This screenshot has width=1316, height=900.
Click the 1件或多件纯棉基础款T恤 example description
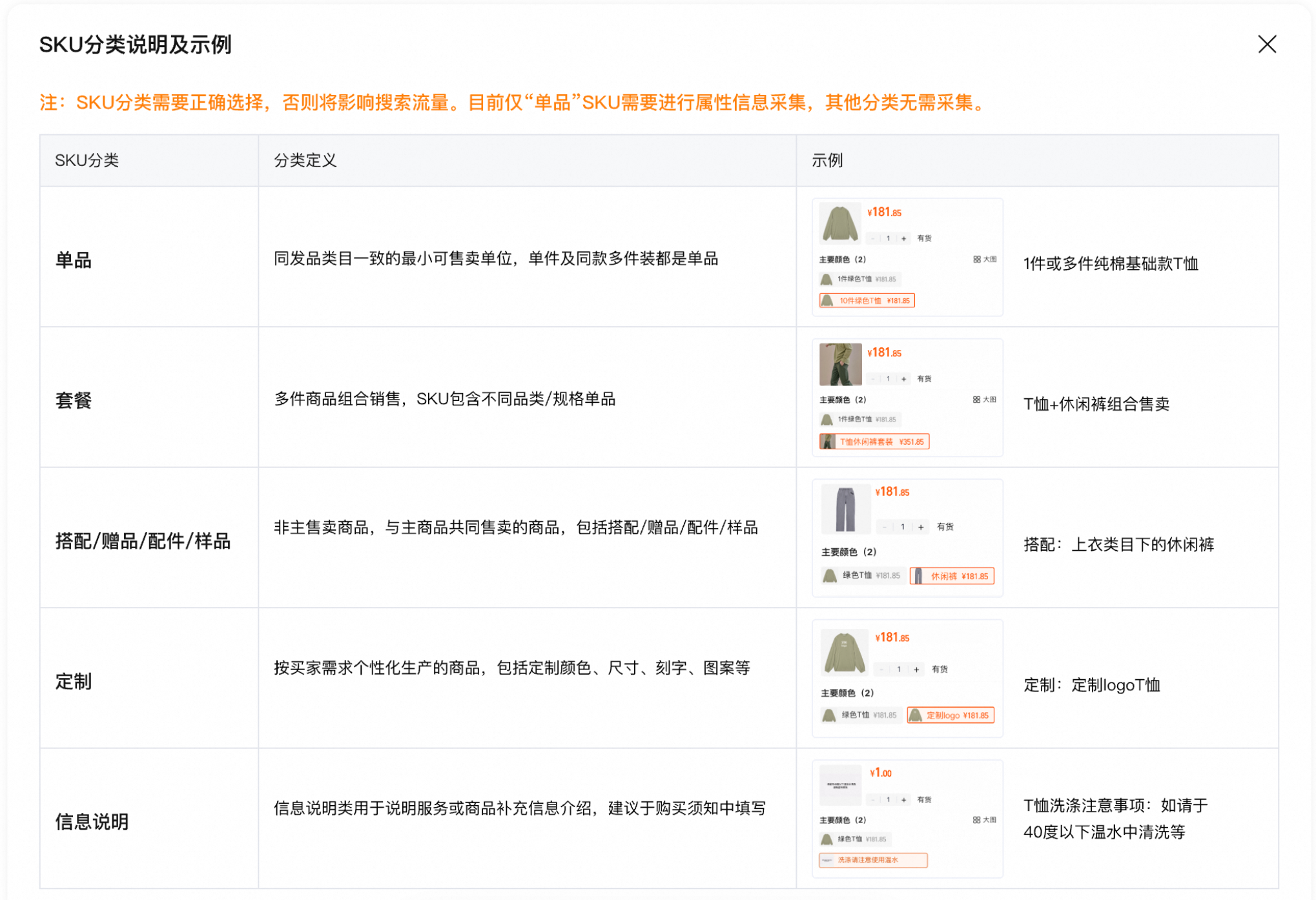(1111, 263)
